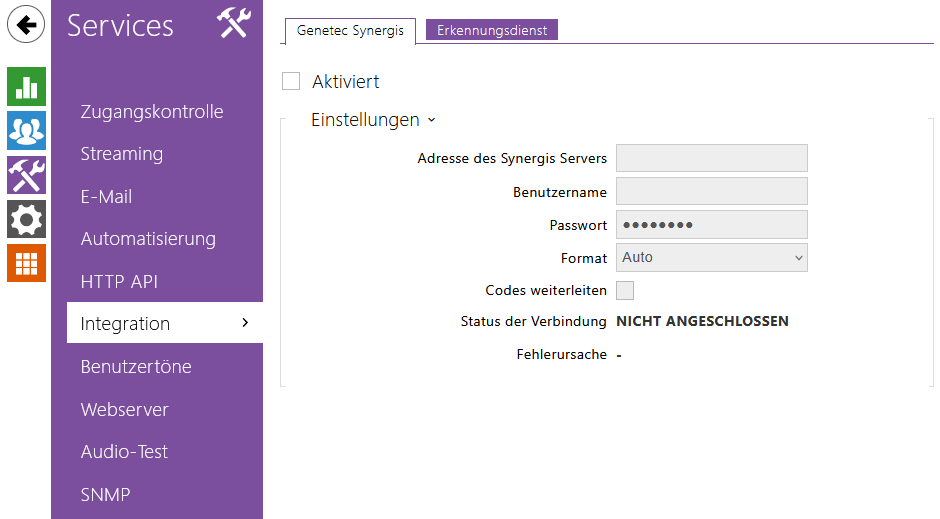940x519 pixels.
Task: Open the Format dropdown set to Auto
Action: [711, 257]
